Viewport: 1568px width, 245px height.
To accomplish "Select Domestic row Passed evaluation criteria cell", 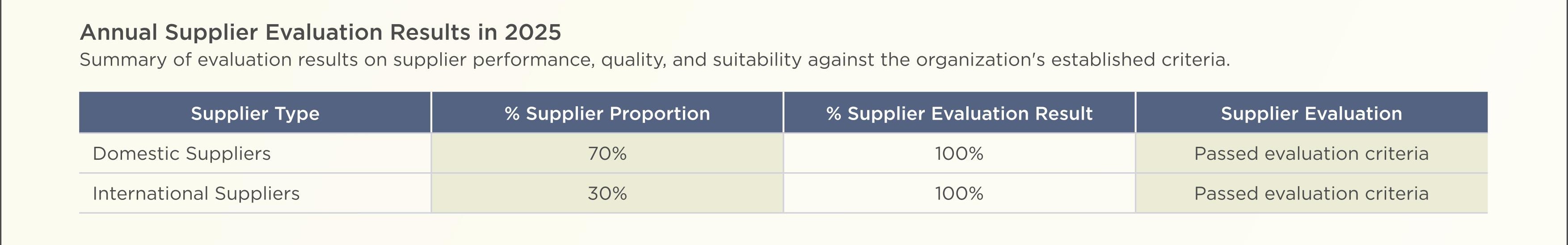I will 1312,153.
